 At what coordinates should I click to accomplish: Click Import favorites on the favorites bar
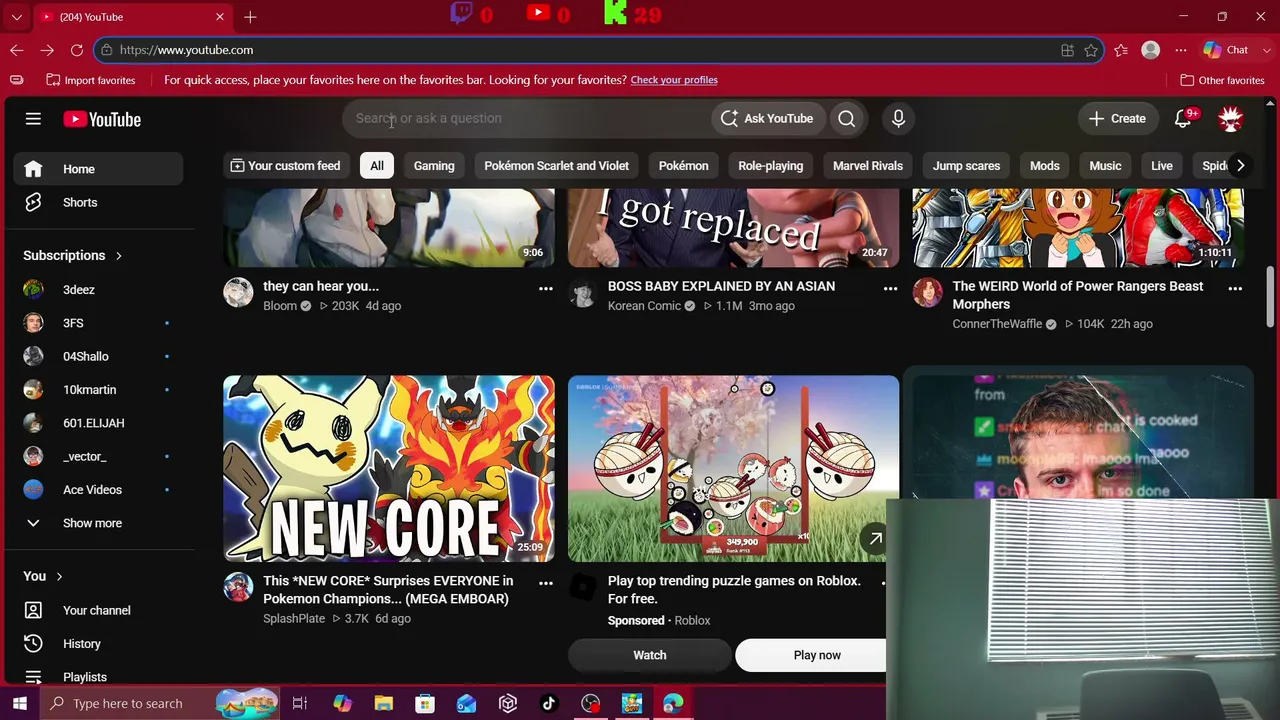coord(91,80)
